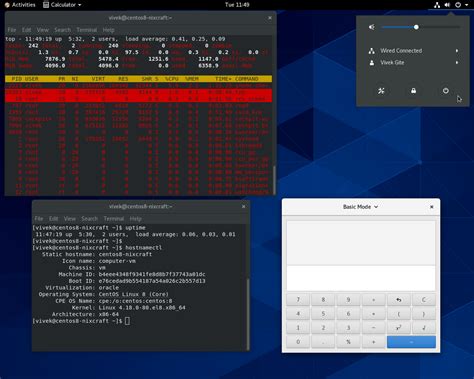
Task: Click the Tue 11:49 clock in the top bar
Action: 237,5
